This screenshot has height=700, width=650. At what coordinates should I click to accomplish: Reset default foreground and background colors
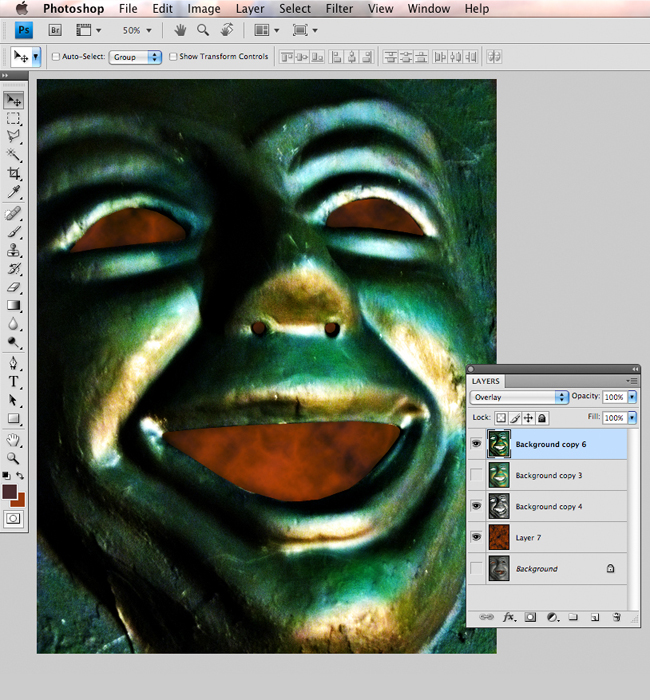point(6,475)
